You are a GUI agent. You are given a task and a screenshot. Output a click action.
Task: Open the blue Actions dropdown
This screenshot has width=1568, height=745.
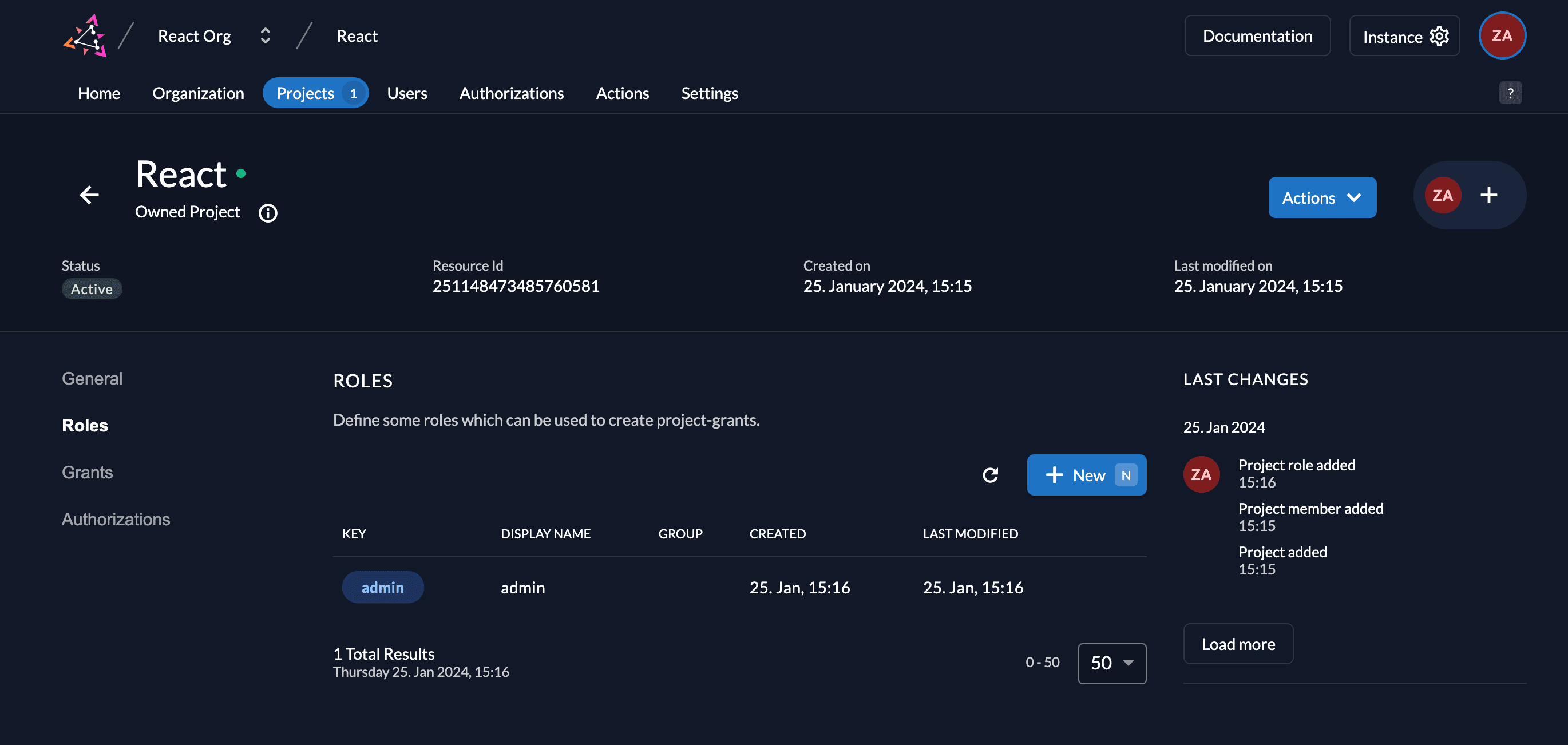click(1321, 197)
